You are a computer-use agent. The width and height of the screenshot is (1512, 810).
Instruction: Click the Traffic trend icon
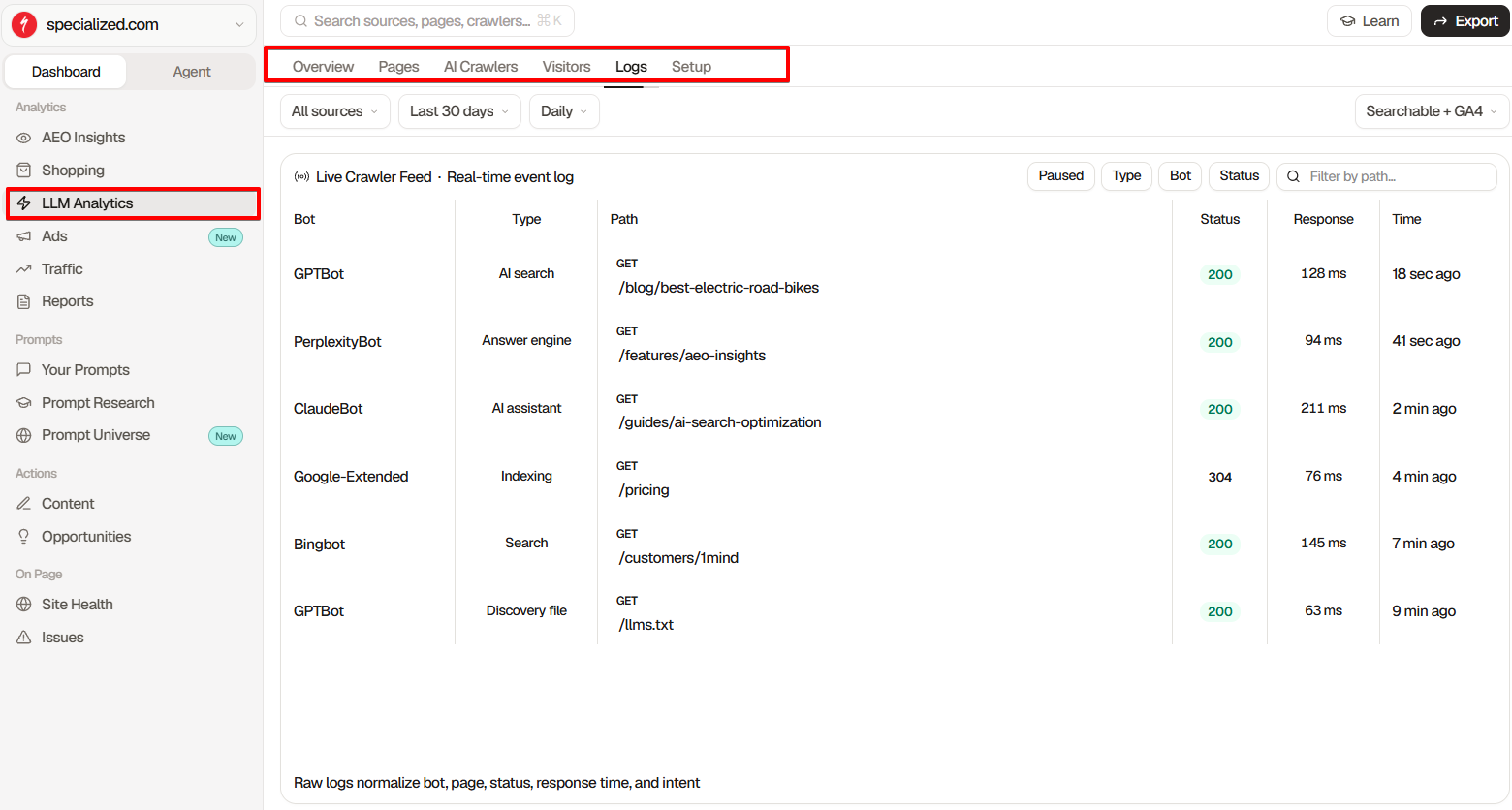point(24,269)
